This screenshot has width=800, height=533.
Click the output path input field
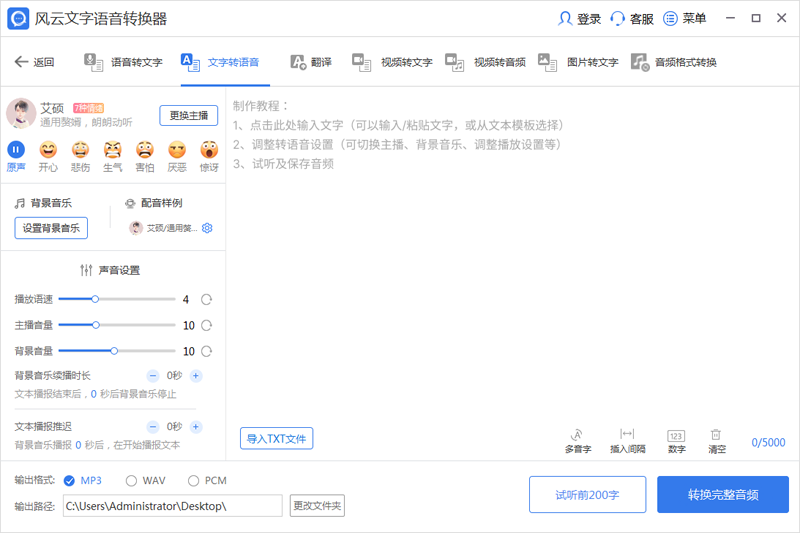coord(172,506)
